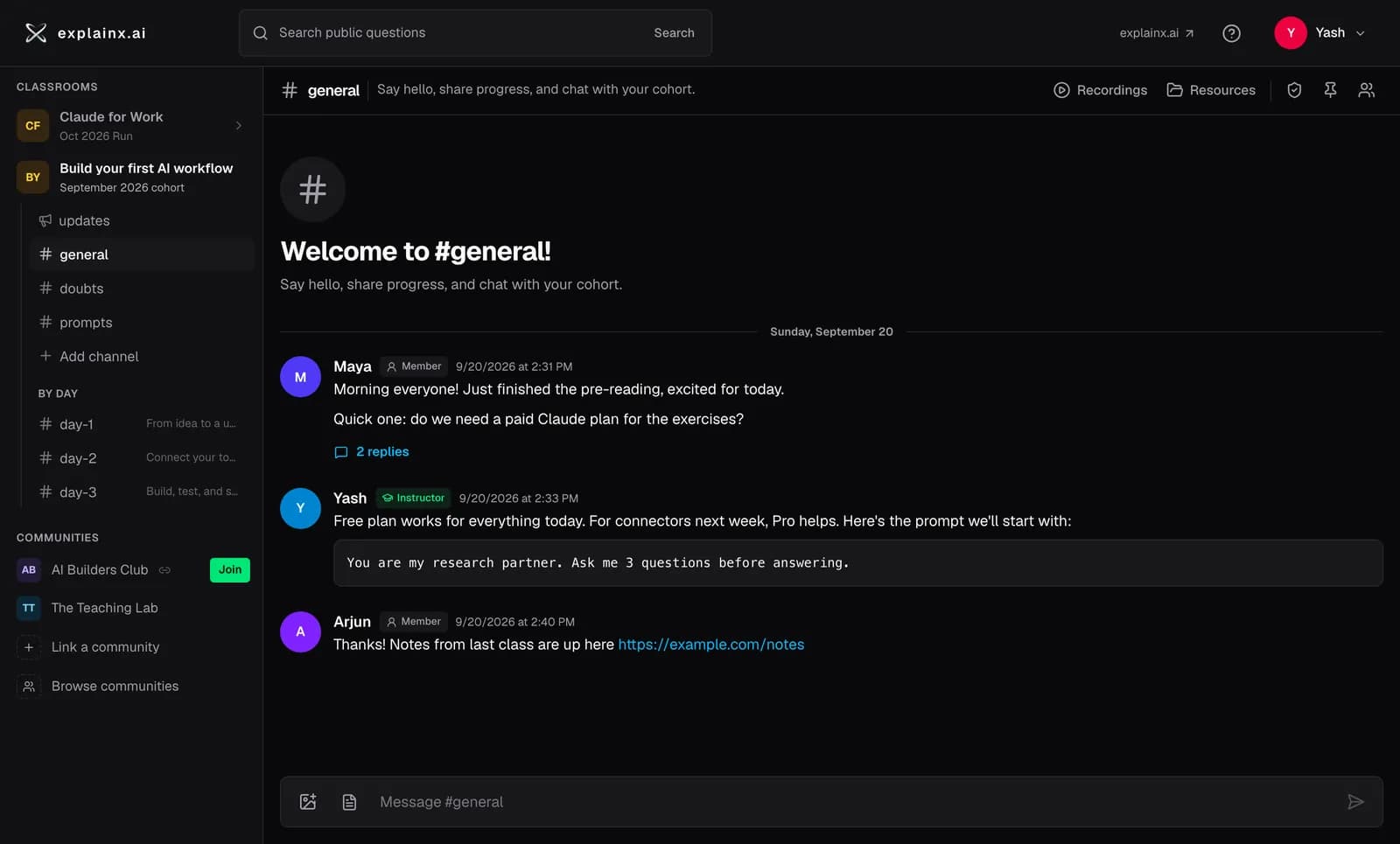Select the prompts channel

click(142, 323)
